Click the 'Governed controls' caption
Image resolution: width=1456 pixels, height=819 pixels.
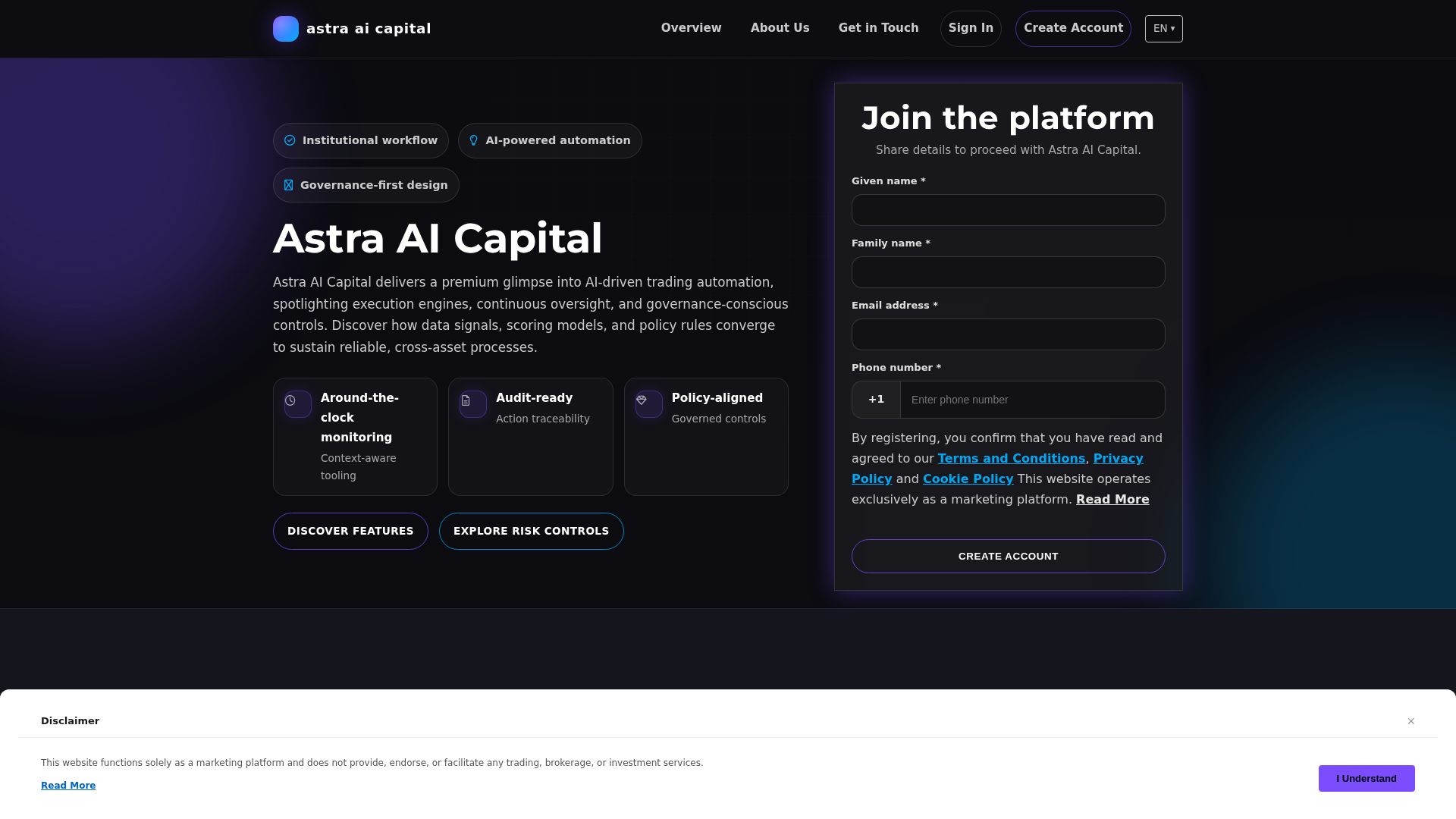tap(719, 419)
